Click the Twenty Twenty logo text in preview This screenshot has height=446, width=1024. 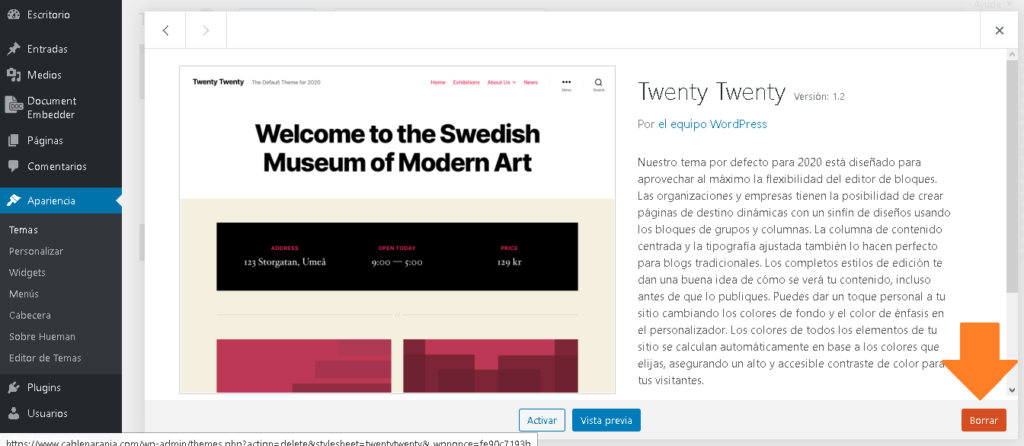point(218,82)
